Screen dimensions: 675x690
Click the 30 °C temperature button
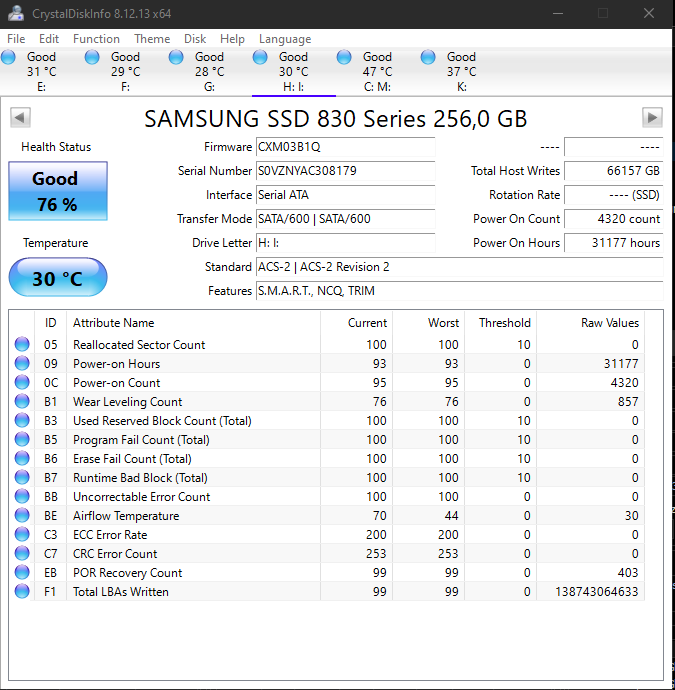pyautogui.click(x=58, y=278)
